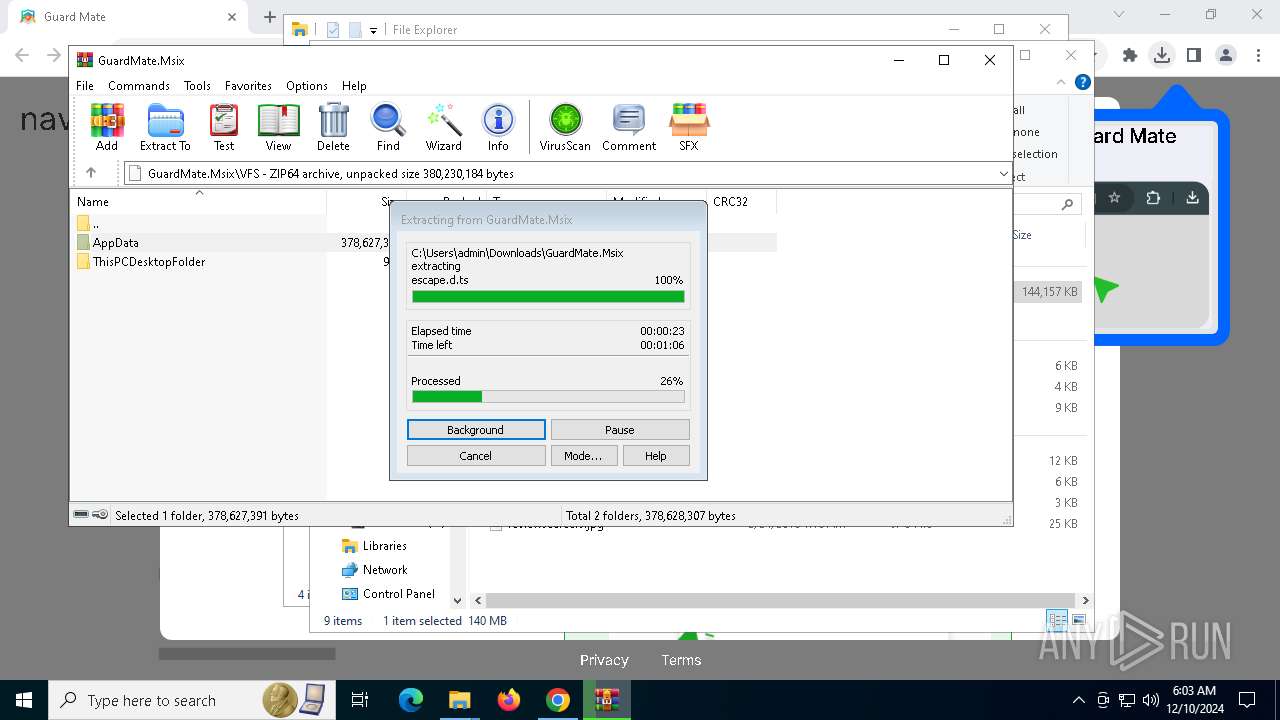Open Firefox from the taskbar
The height and width of the screenshot is (720, 1280).
tap(509, 700)
